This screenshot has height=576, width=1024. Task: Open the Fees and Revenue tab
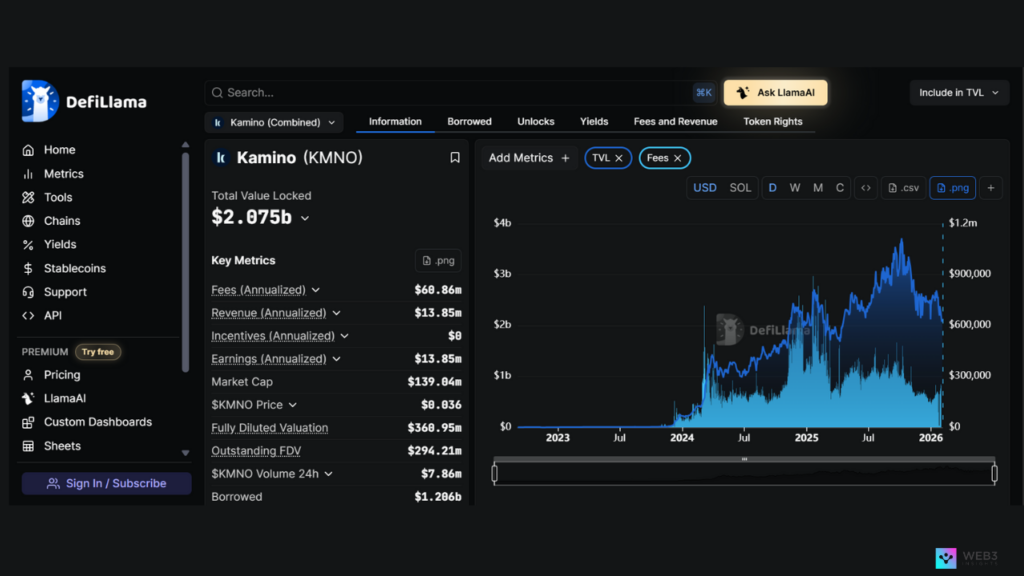[x=675, y=122]
